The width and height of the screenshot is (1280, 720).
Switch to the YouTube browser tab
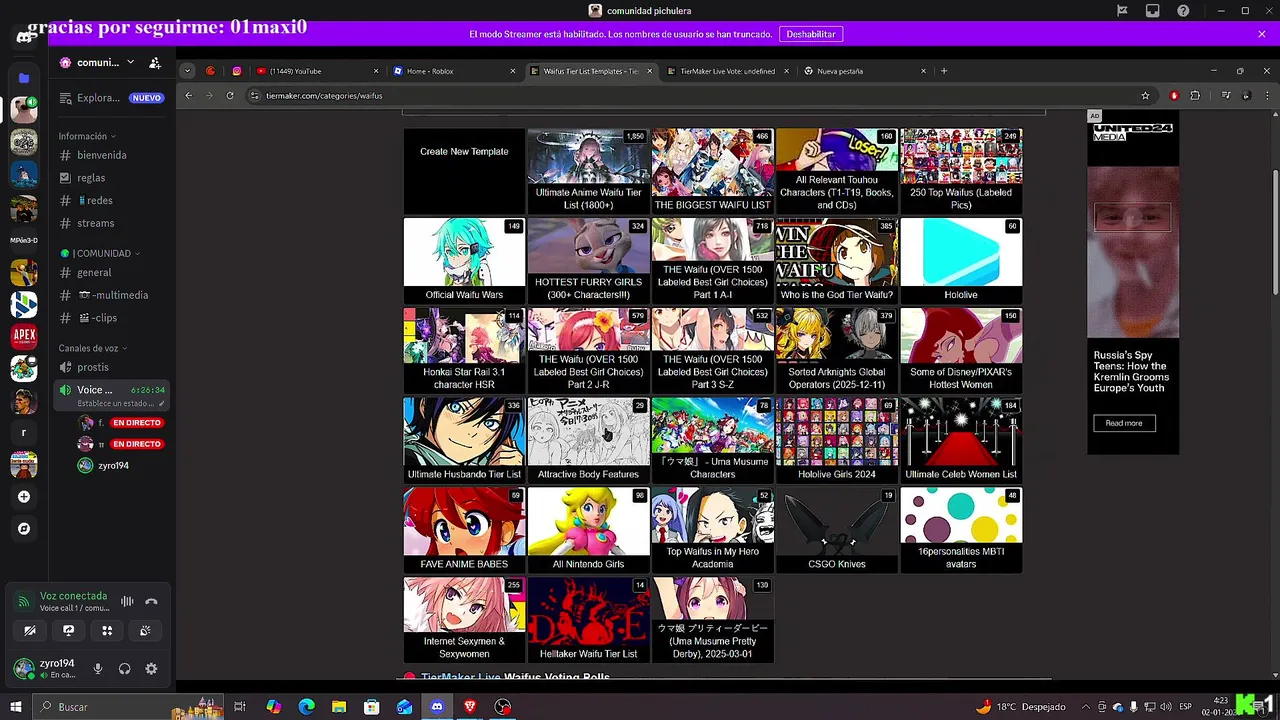pos(317,71)
